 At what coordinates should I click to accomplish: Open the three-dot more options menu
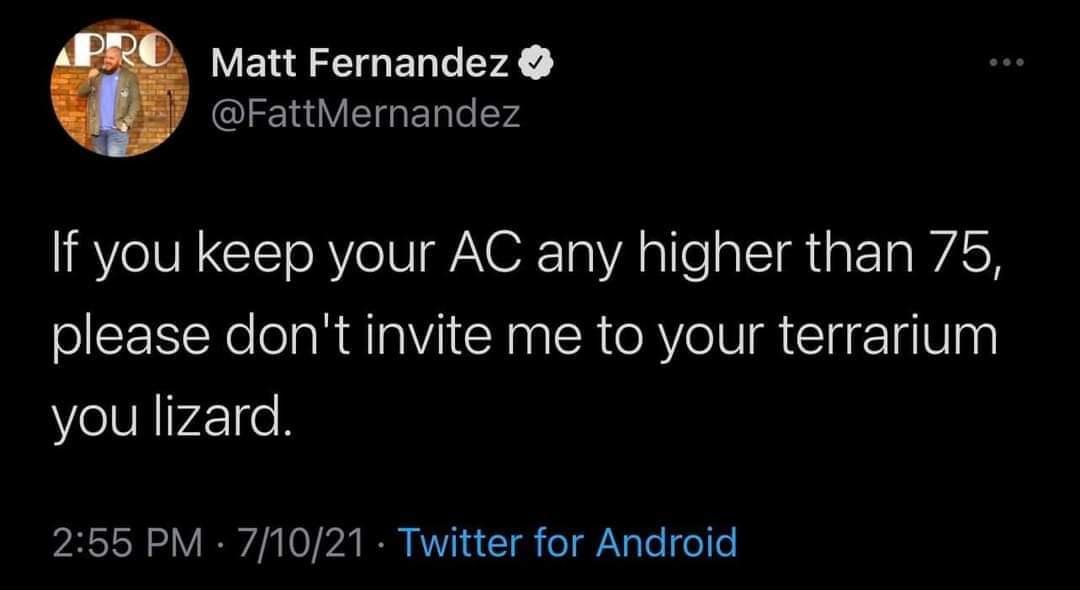tap(1007, 63)
